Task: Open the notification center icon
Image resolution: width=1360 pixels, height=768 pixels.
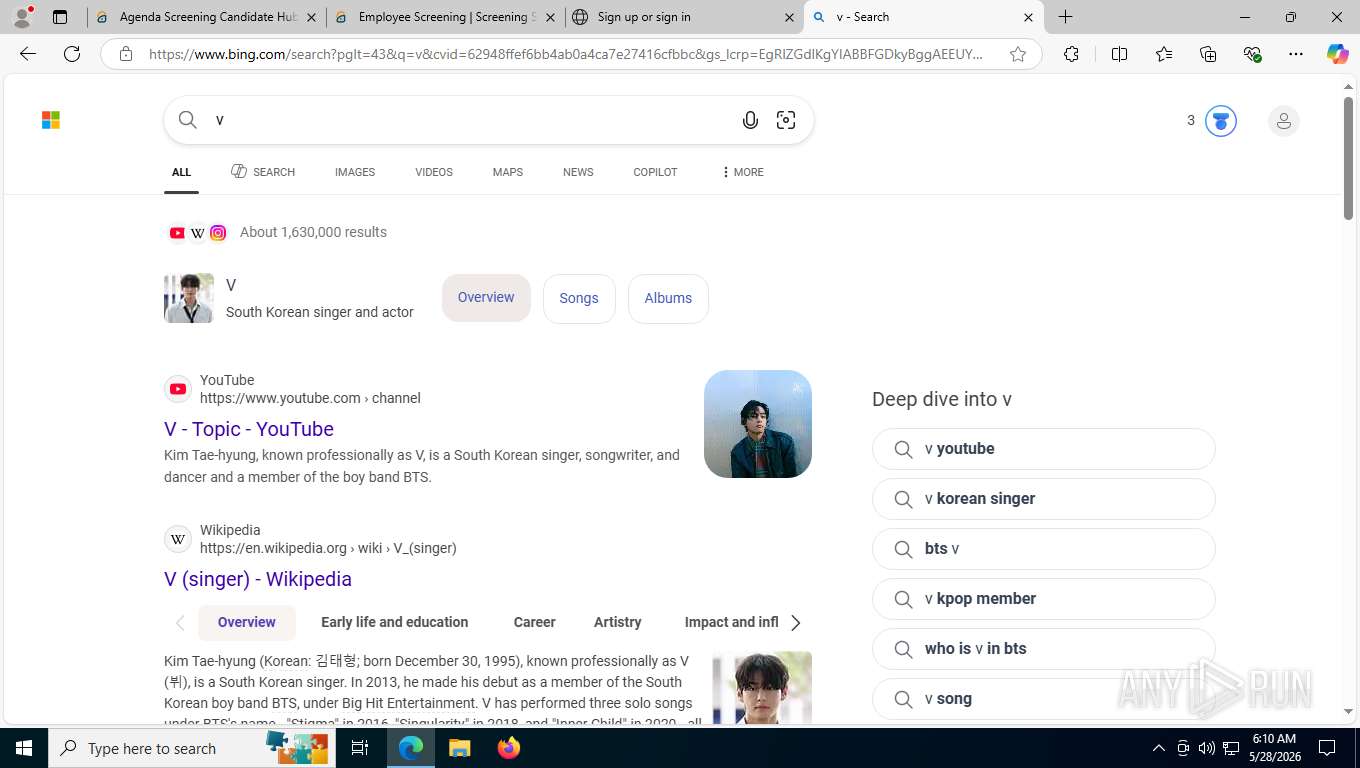Action: pos(1327,748)
